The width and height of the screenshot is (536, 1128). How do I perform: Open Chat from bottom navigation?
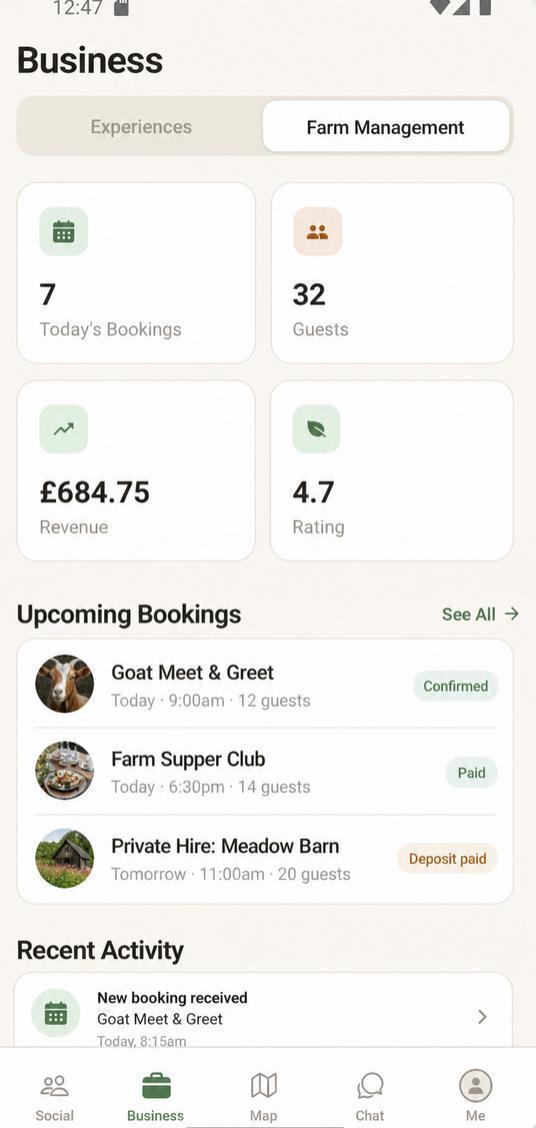point(370,1097)
